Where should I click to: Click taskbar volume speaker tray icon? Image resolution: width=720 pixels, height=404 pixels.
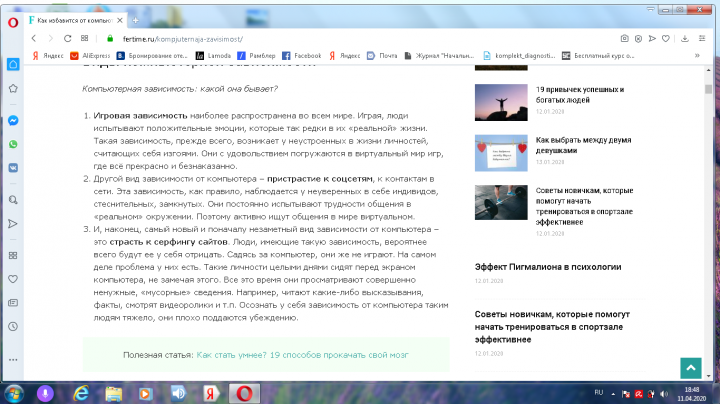pyautogui.click(x=664, y=394)
